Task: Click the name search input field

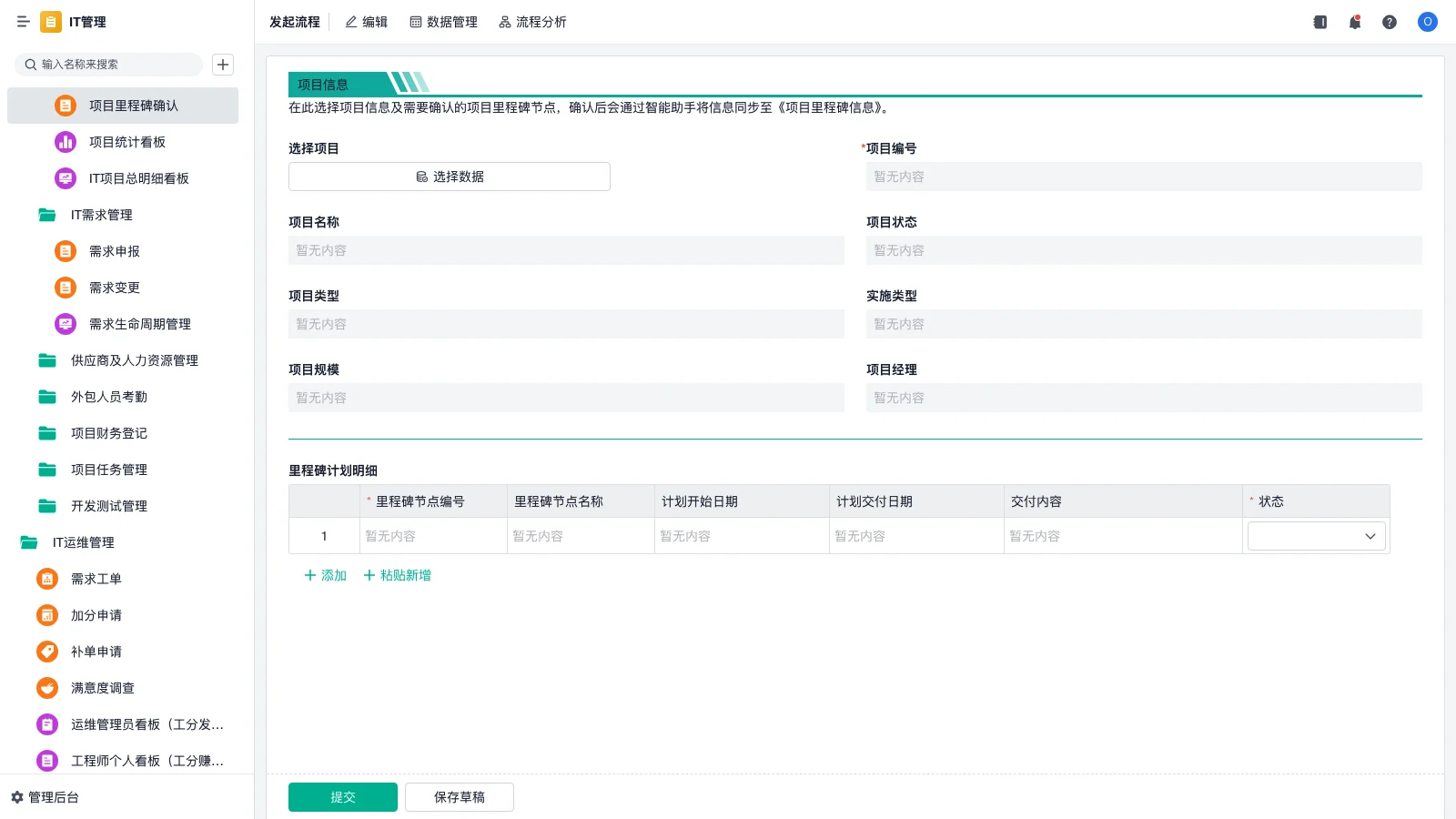Action: [108, 65]
